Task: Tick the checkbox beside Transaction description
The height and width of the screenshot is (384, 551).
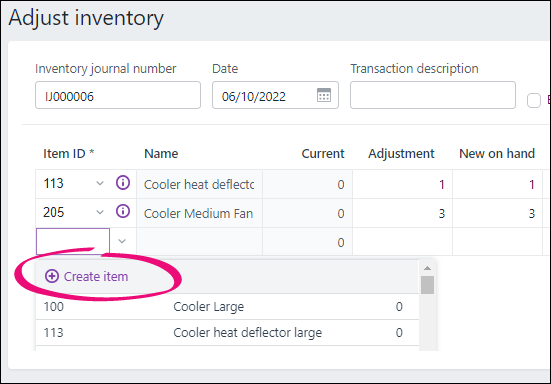Action: click(x=533, y=100)
